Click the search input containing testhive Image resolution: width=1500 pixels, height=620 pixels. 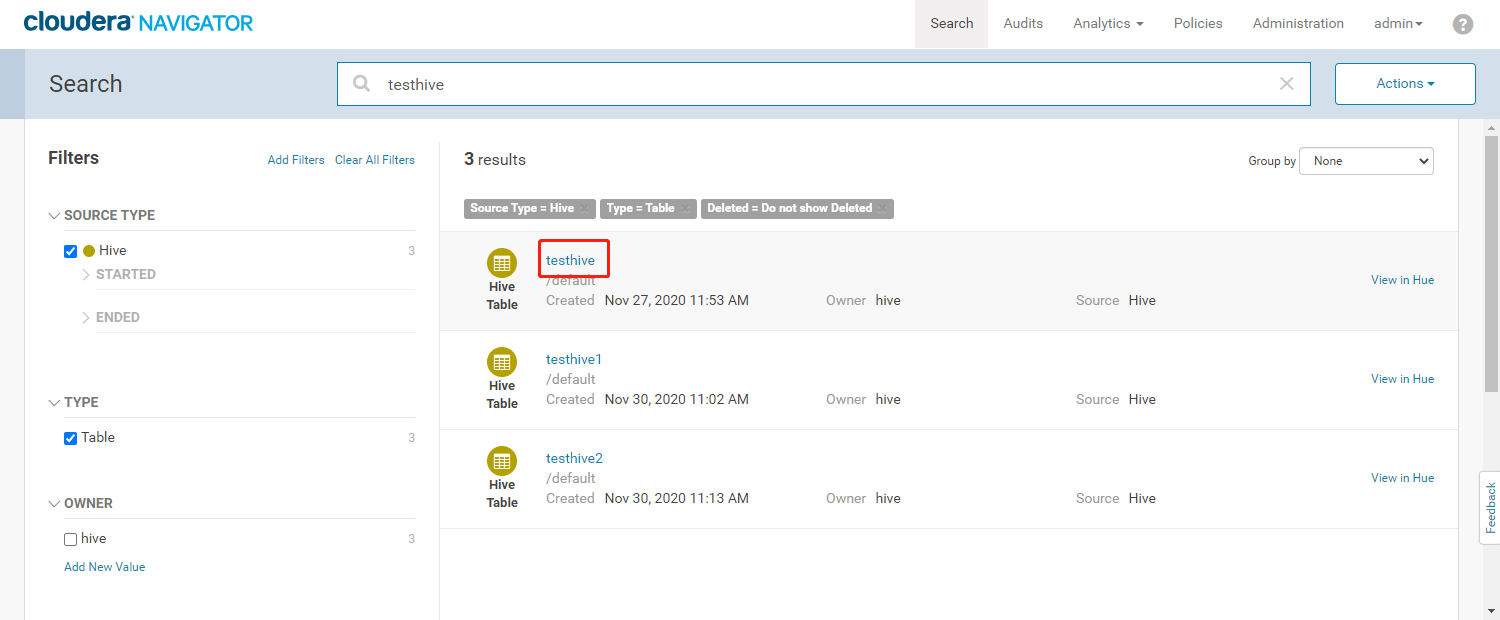point(823,84)
